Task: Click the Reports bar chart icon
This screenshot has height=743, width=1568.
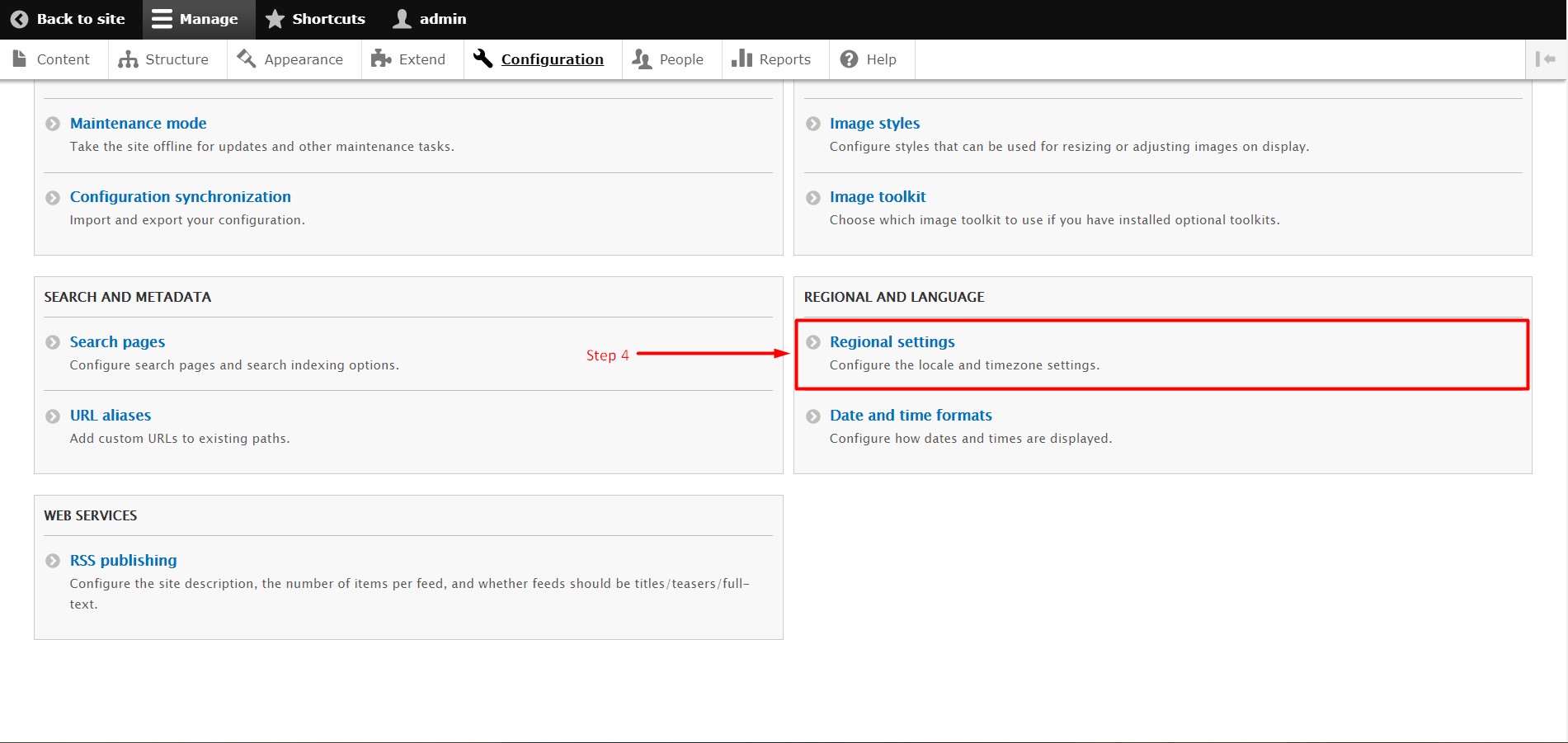Action: [742, 59]
